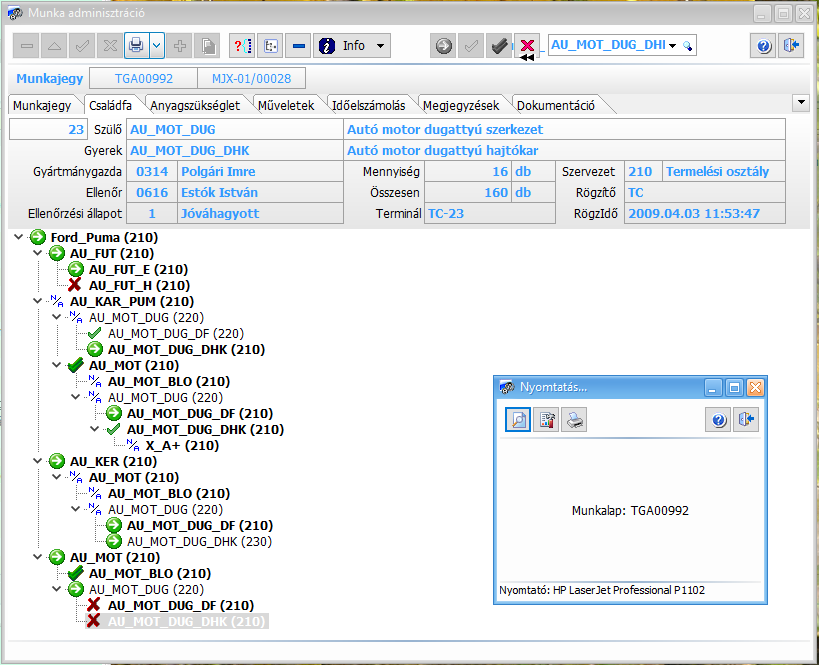Click the Gyerek field showing AU_MOT_DUG_DHK

235,150
